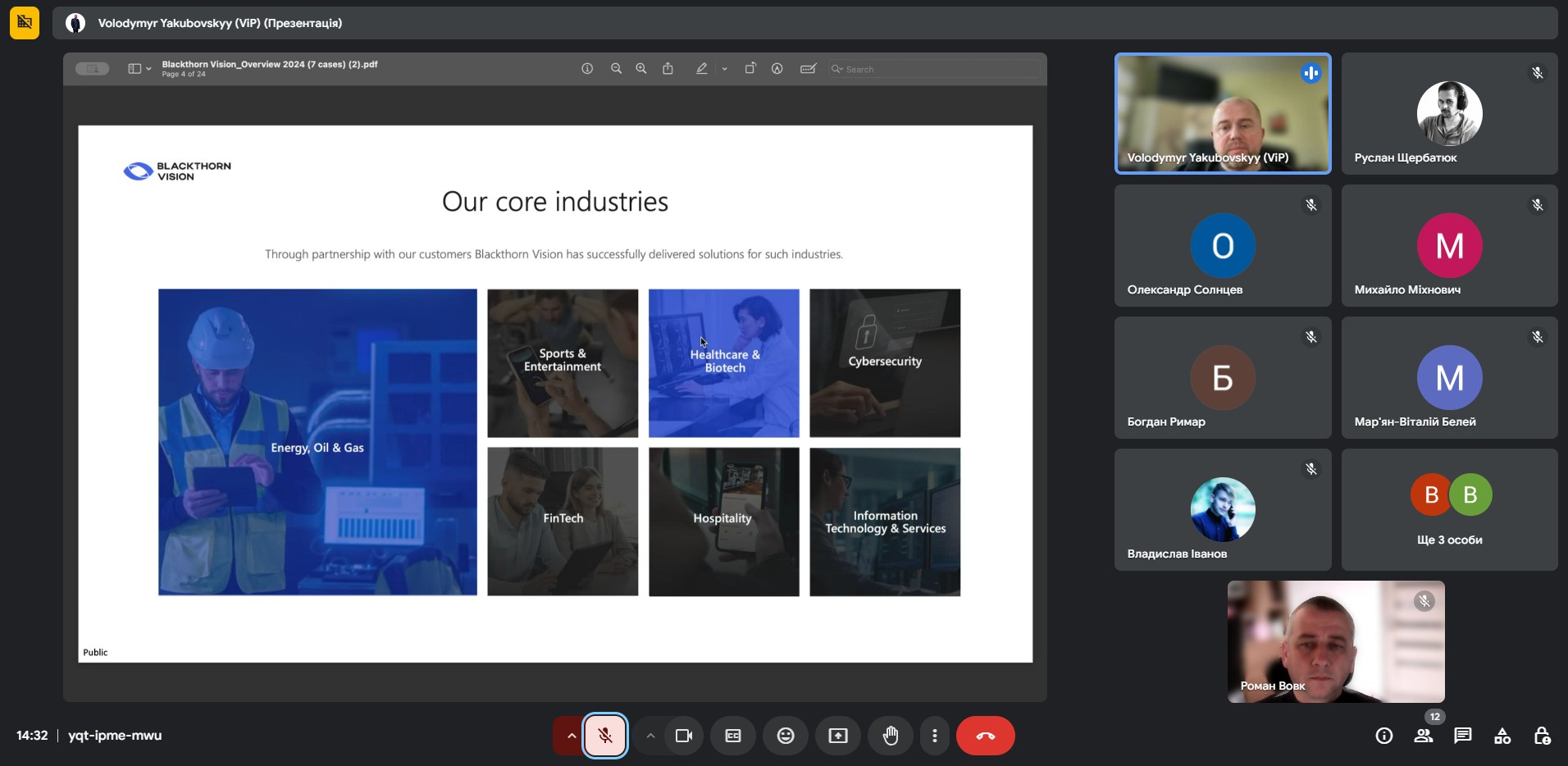Click the 'Ще 3 особи' tile
Screen dimensions: 1568x766
pos(1449,509)
